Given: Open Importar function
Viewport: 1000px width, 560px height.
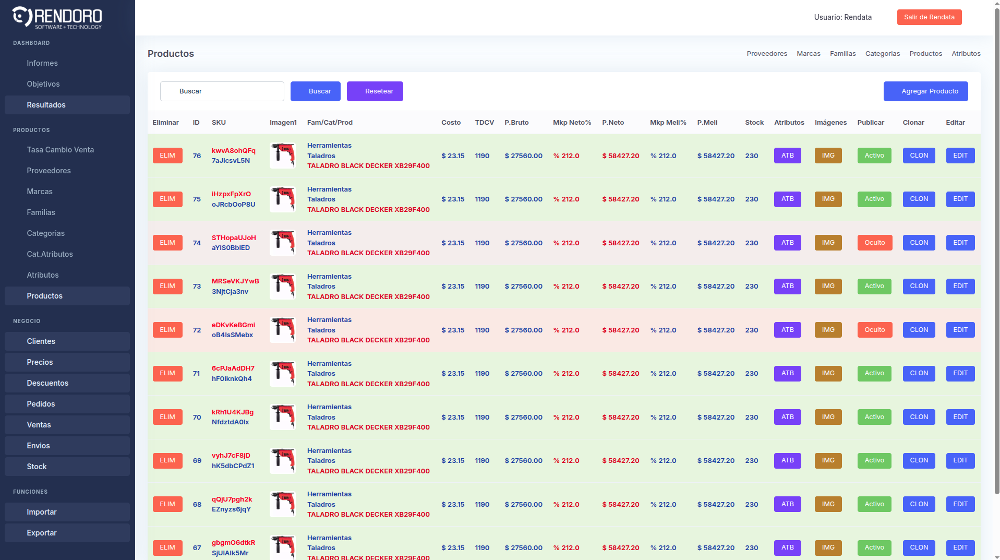Looking at the screenshot, I should [67, 512].
